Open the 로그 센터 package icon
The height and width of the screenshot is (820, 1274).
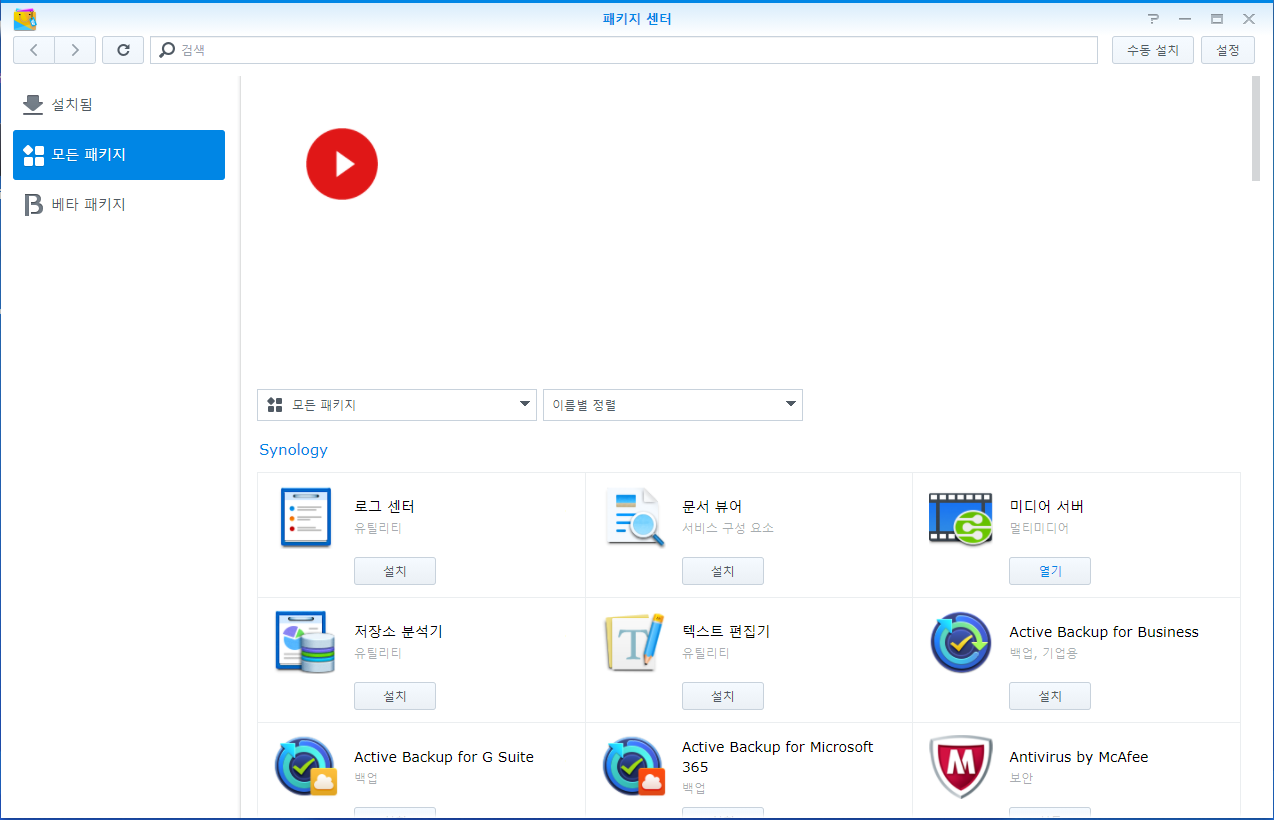coord(305,517)
